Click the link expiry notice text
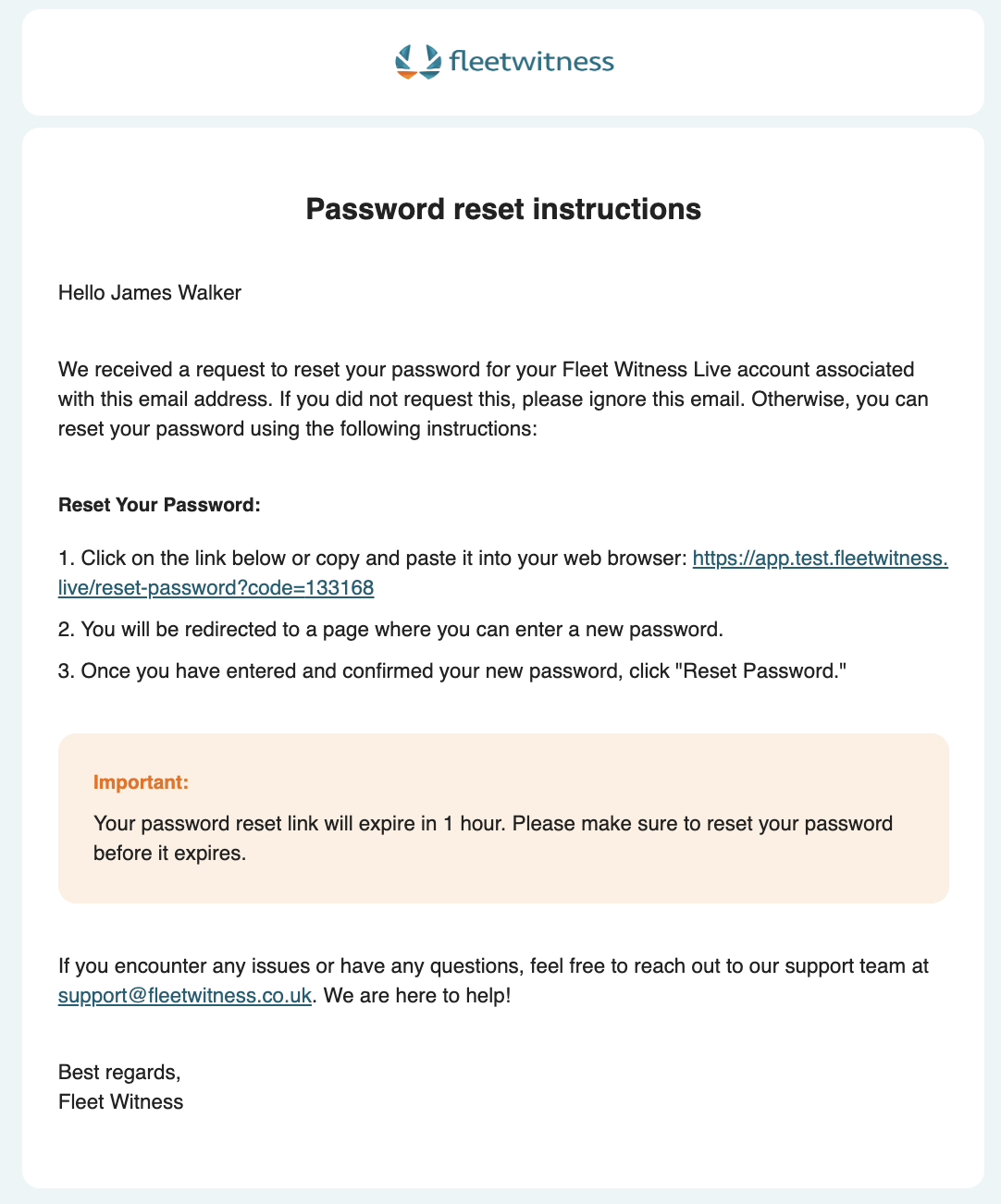This screenshot has width=1001, height=1204. click(x=296, y=823)
